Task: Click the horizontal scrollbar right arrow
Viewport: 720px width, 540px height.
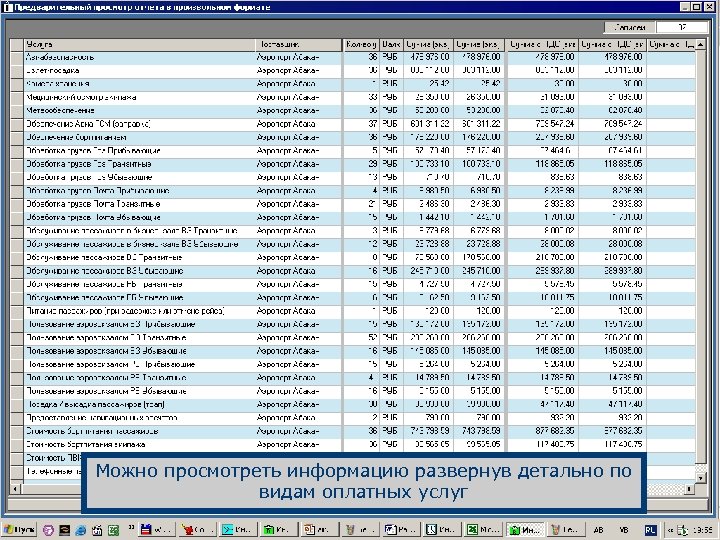Action: click(x=690, y=489)
